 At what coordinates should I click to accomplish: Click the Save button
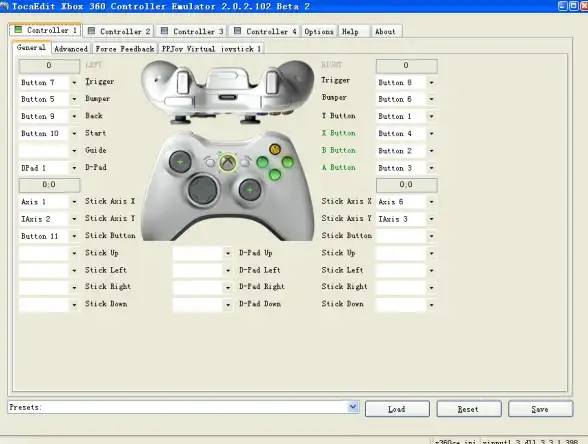[x=540, y=409]
